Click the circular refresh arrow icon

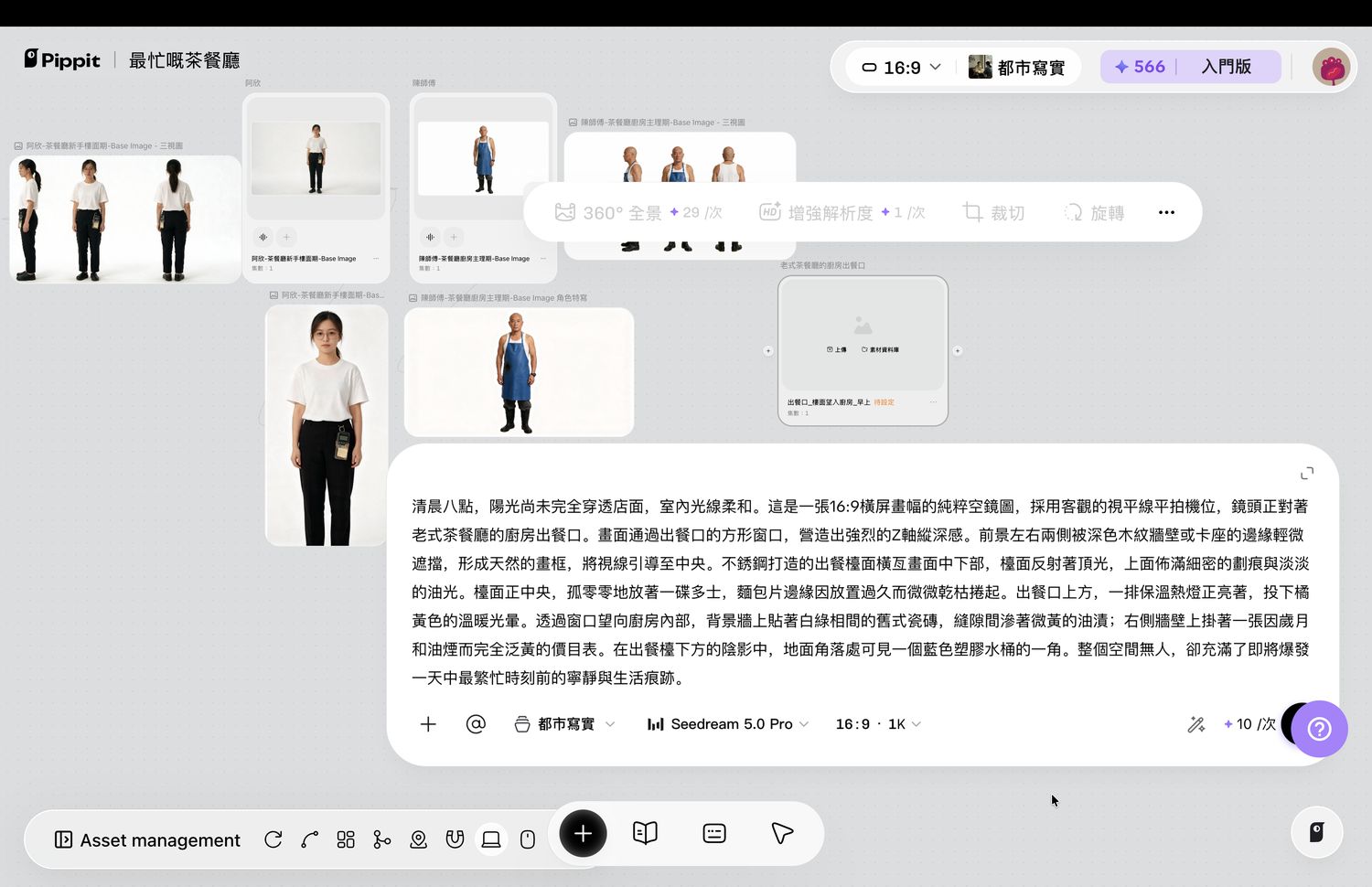tap(273, 839)
